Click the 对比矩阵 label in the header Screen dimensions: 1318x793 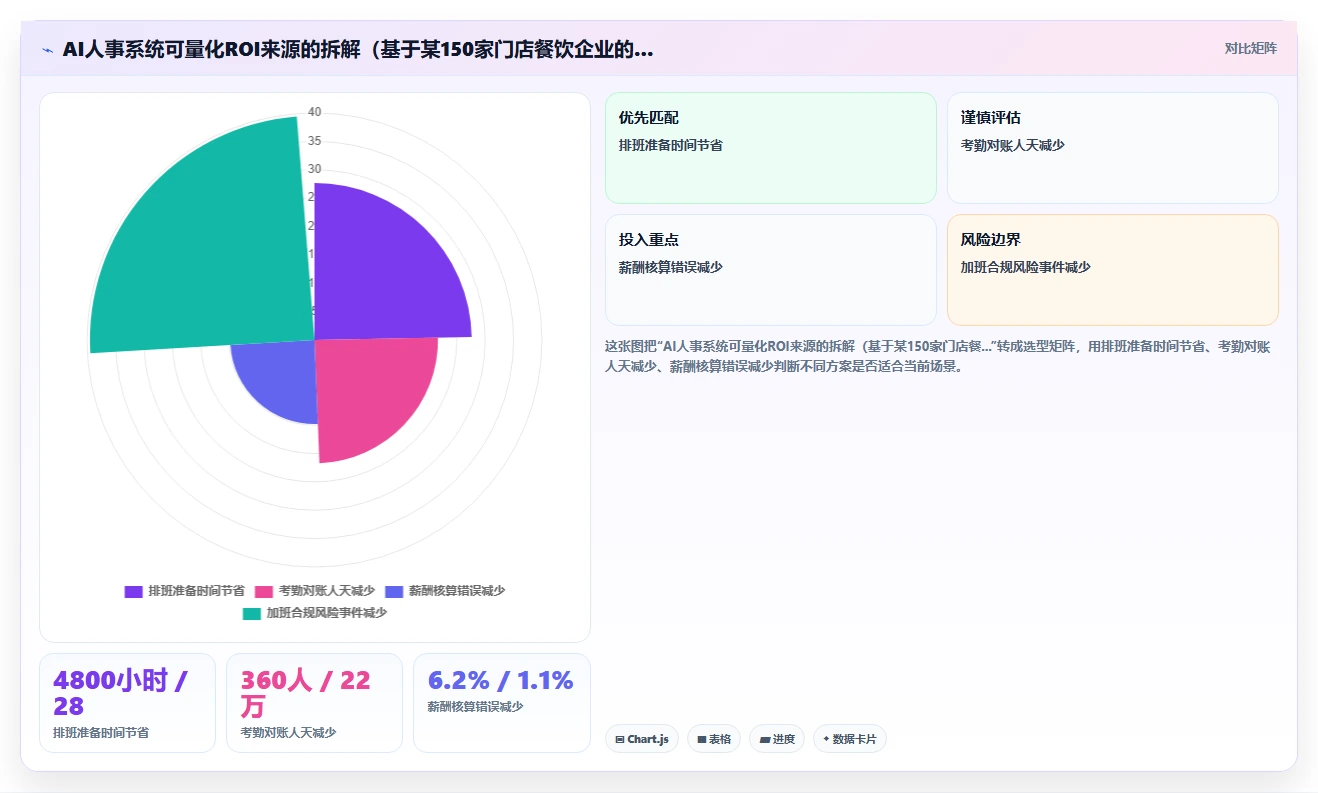(x=1250, y=48)
